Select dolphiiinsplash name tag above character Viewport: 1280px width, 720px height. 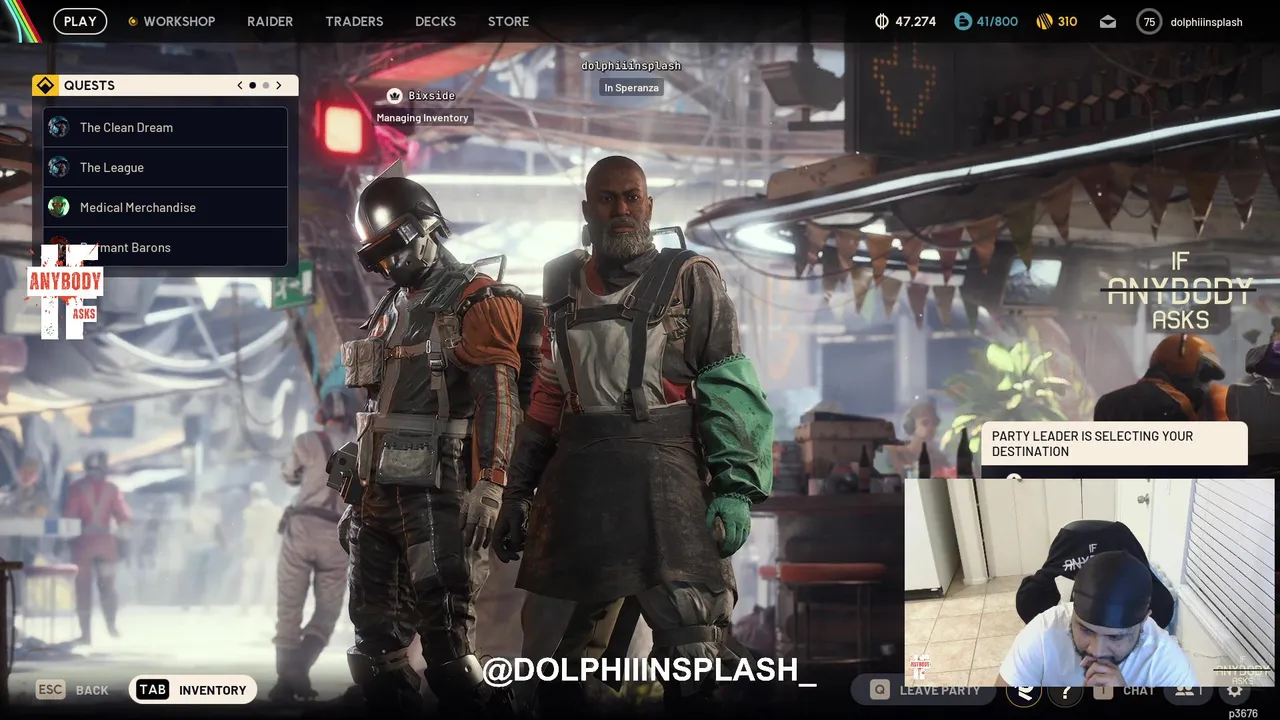pos(631,66)
